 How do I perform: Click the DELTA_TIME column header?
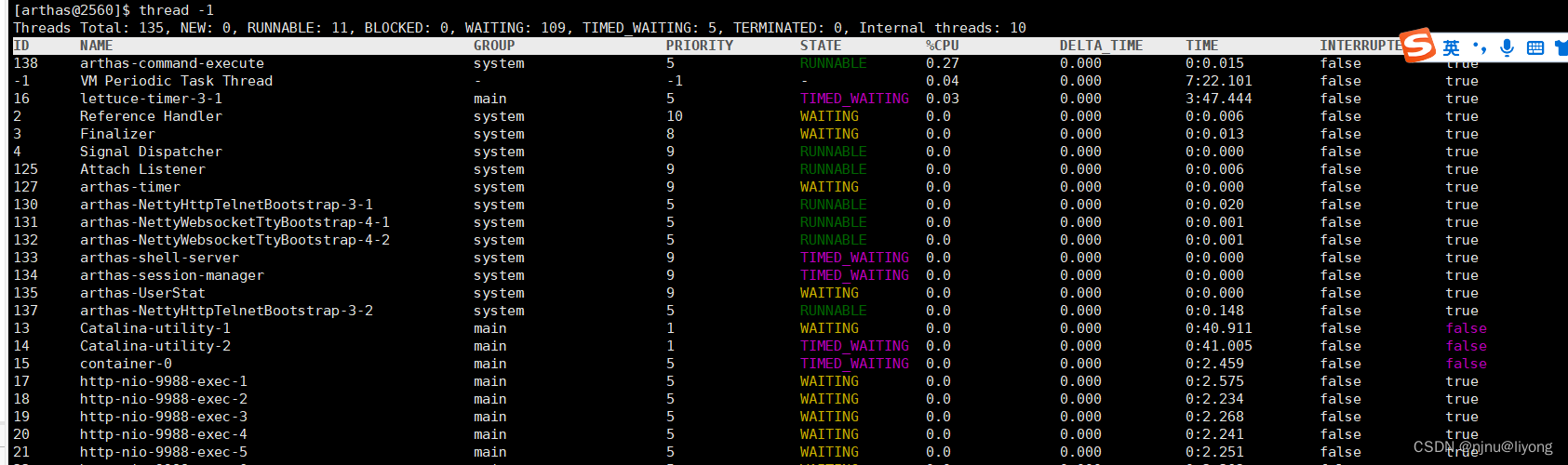click(x=1101, y=46)
